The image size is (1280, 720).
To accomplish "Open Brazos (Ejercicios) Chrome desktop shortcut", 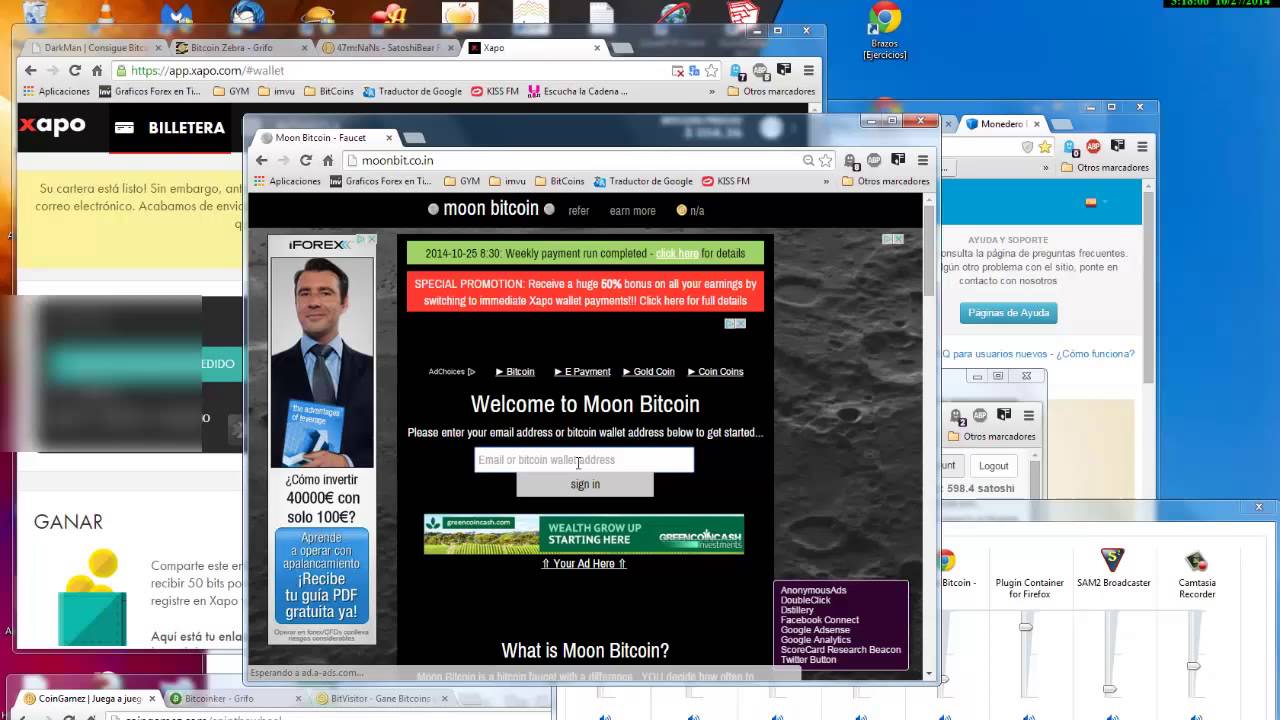I will tap(885, 30).
